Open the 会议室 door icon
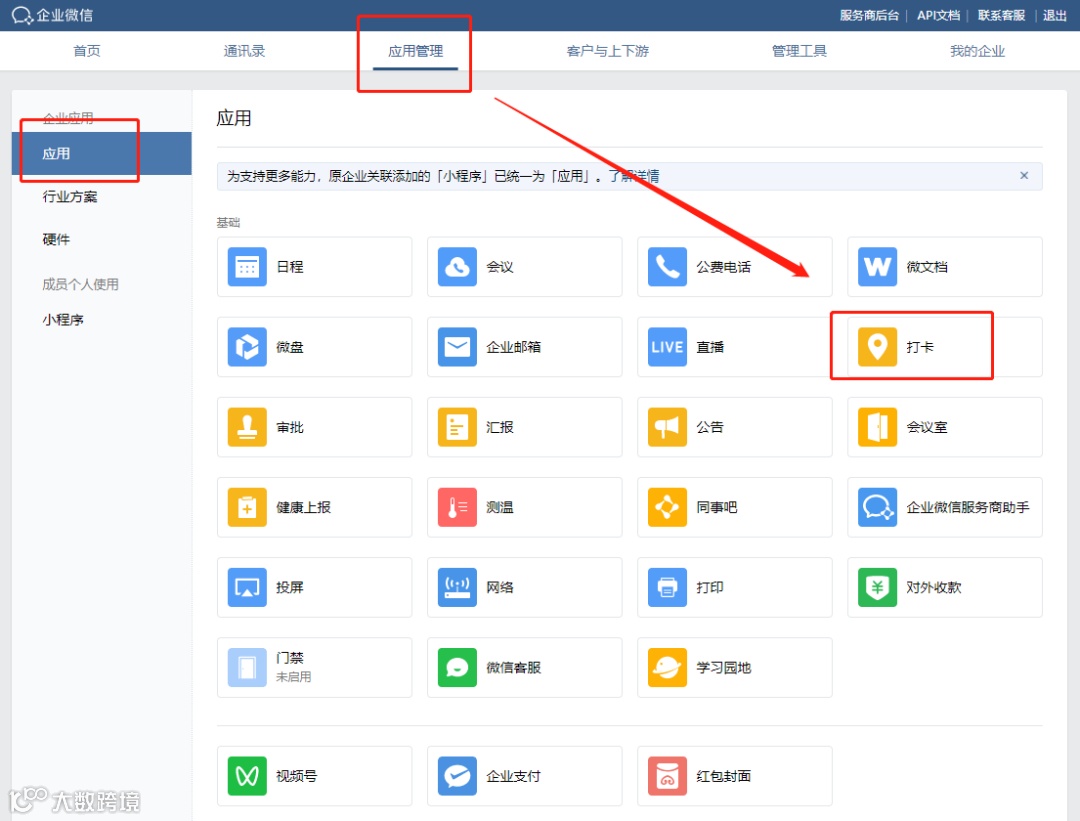This screenshot has width=1080, height=821. pyautogui.click(x=877, y=427)
